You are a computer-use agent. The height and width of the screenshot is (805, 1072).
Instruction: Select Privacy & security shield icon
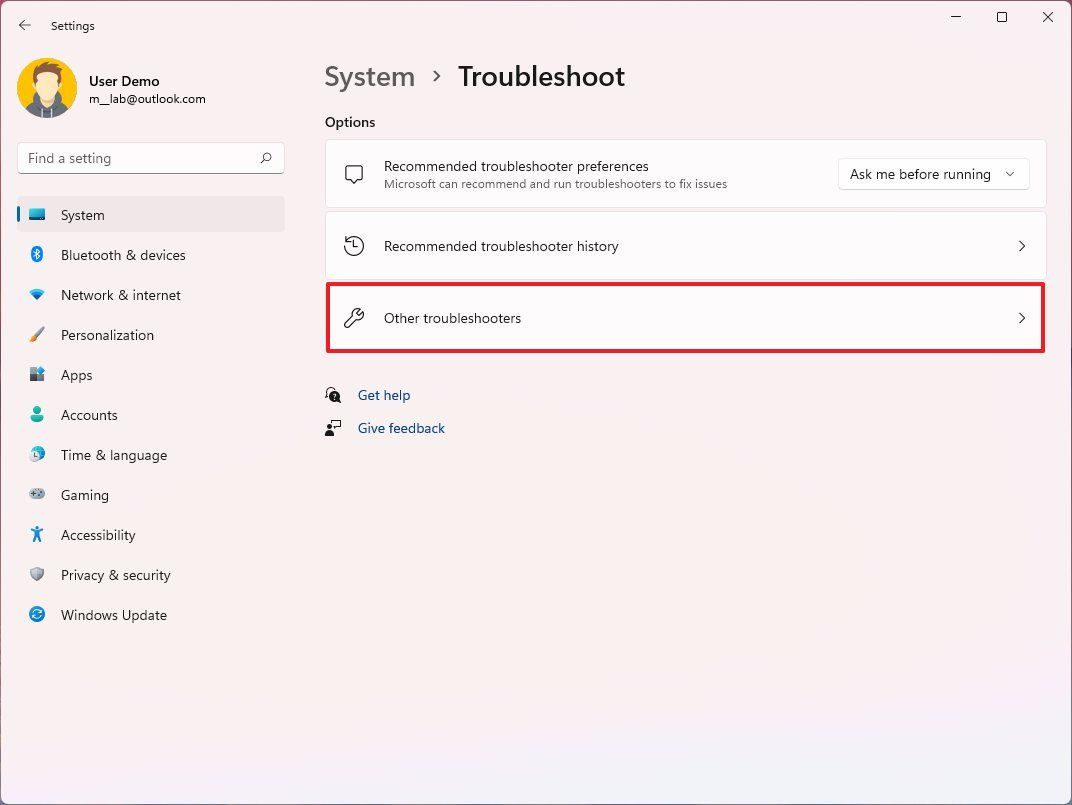pyautogui.click(x=37, y=575)
